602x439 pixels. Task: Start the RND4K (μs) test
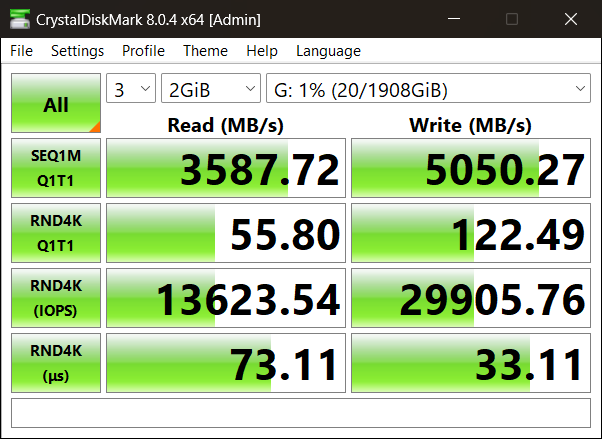[56, 363]
